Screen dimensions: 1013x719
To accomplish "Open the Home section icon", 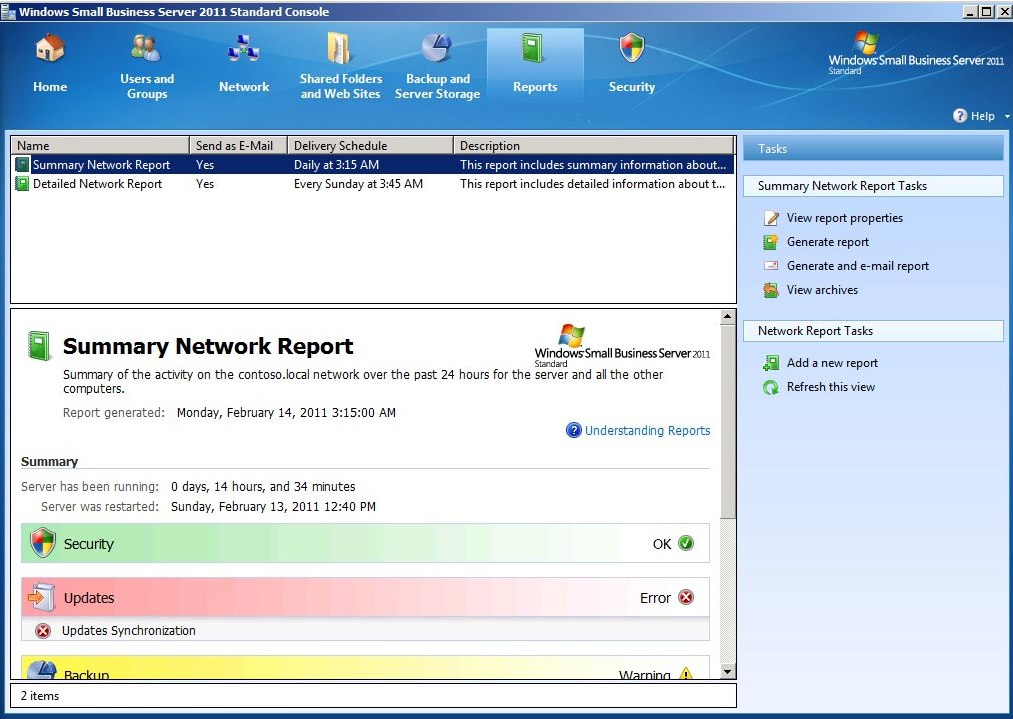I will click(50, 50).
